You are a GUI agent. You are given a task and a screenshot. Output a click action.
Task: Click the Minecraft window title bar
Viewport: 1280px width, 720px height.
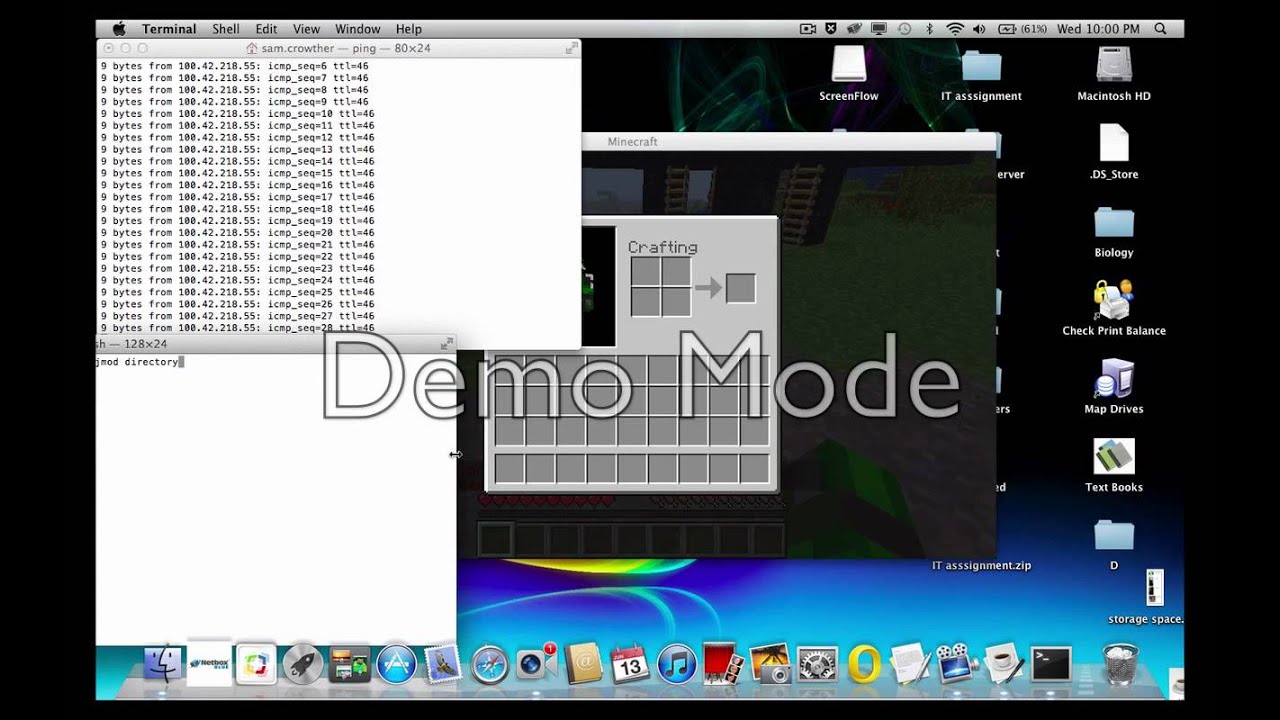coord(788,142)
